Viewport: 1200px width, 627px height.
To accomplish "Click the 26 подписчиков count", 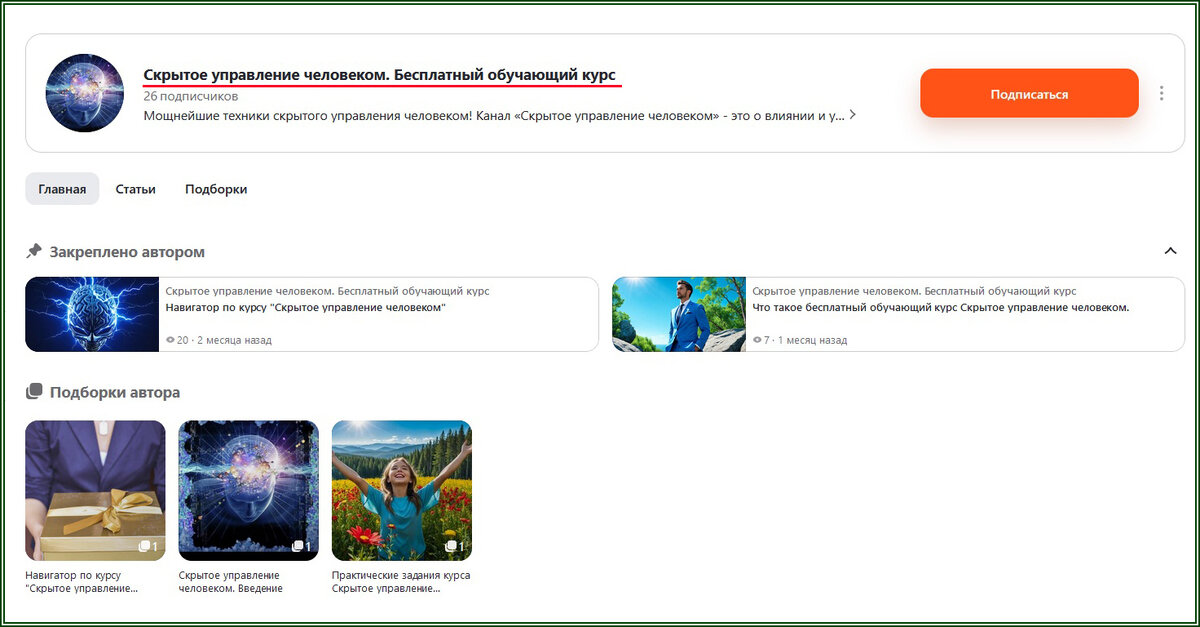I will (191, 96).
